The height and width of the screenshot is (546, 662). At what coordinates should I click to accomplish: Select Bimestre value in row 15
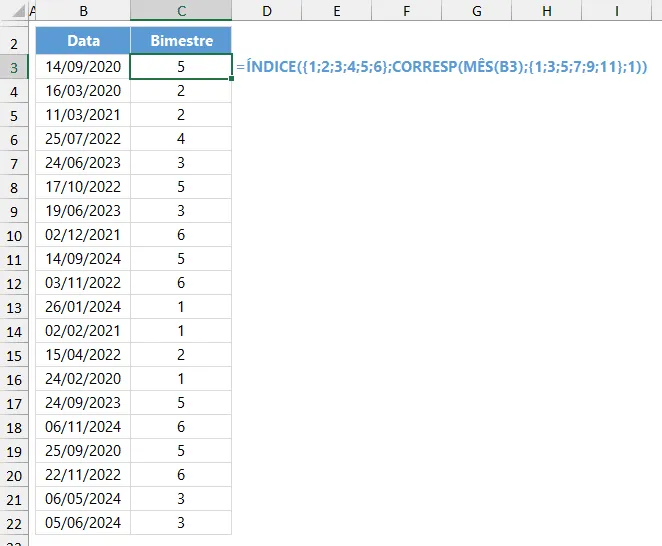click(181, 355)
